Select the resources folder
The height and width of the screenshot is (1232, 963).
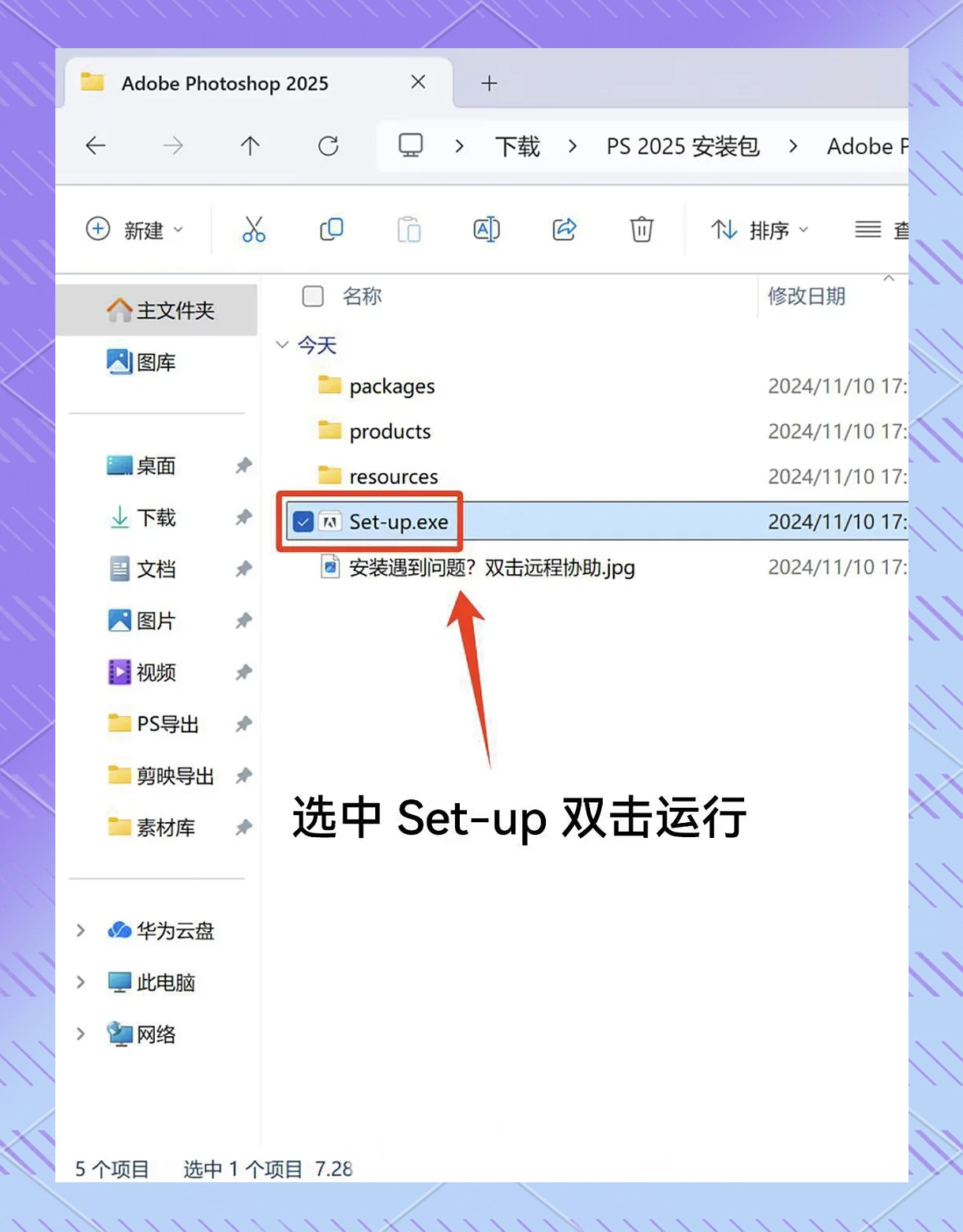click(x=393, y=477)
